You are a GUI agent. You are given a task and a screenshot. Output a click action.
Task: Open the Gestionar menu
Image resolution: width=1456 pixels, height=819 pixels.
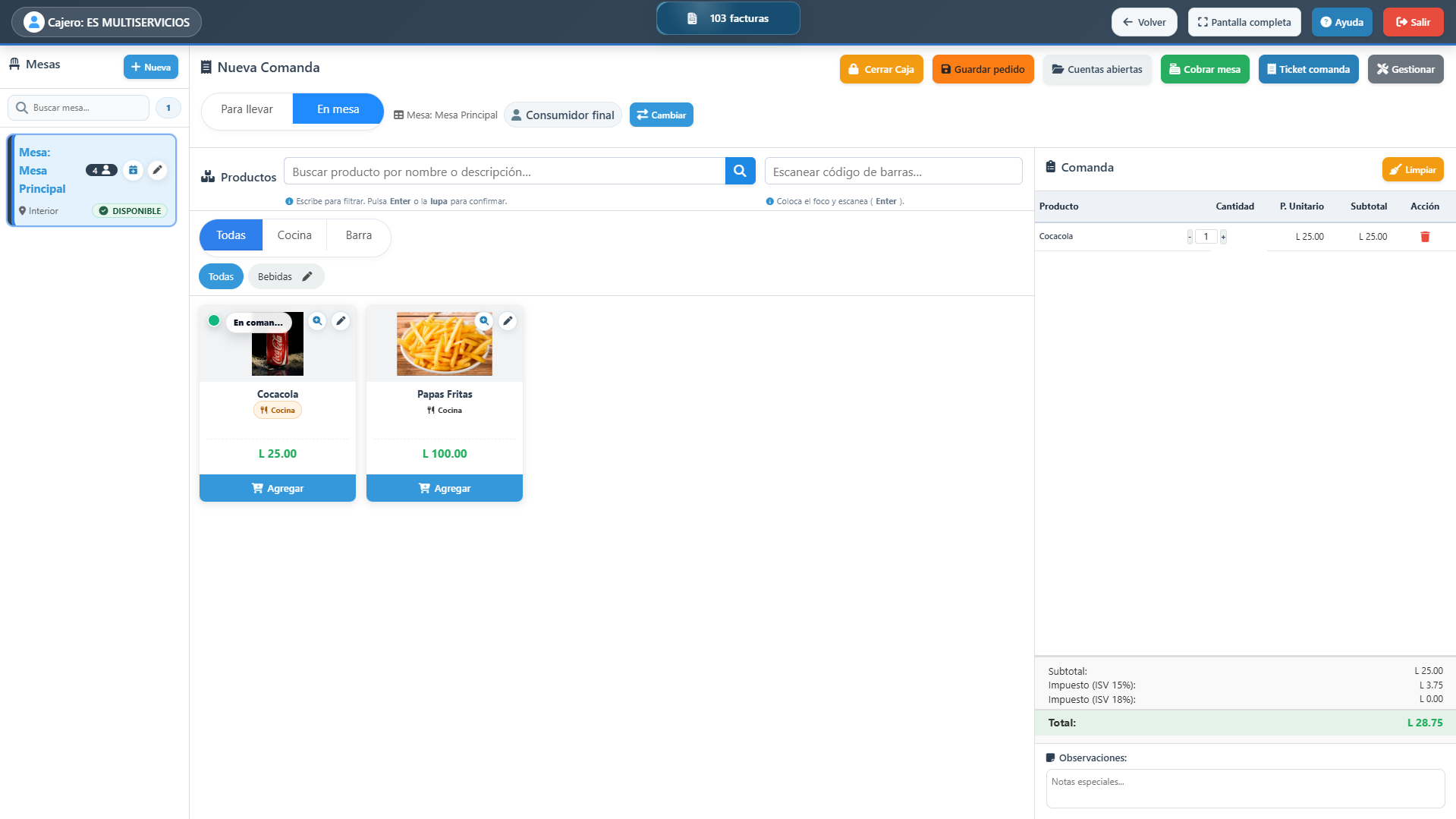pyautogui.click(x=1406, y=69)
